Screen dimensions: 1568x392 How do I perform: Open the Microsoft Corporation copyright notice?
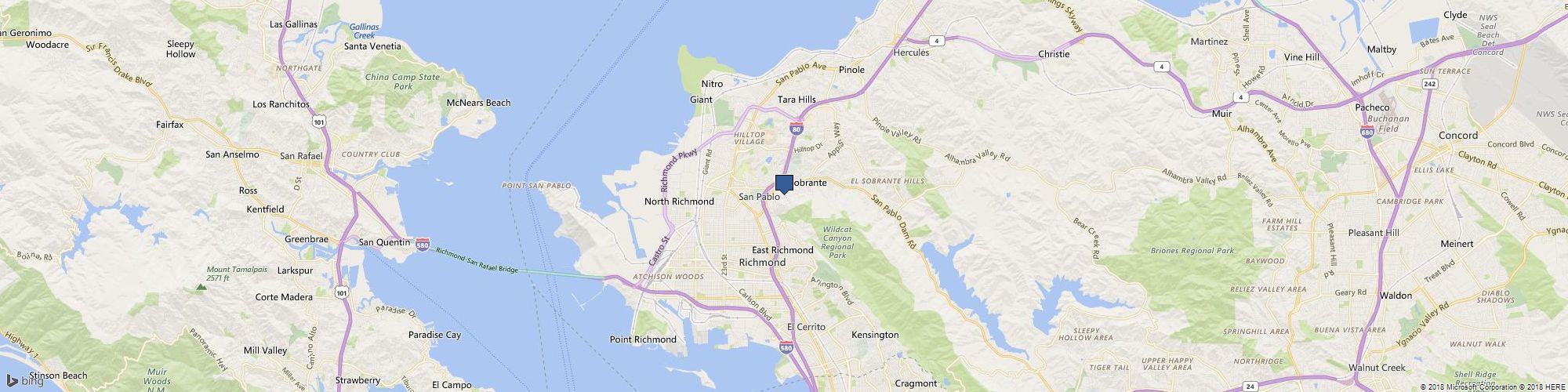coord(1468,387)
